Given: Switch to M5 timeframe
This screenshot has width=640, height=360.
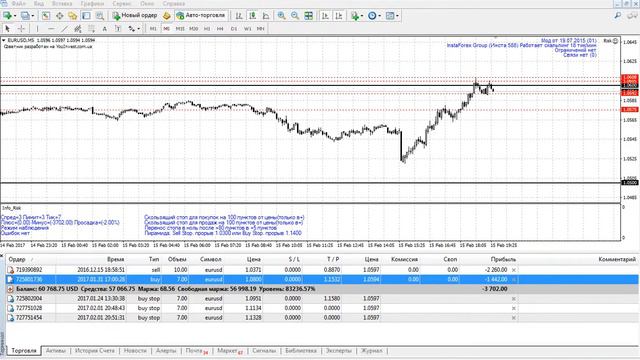Looking at the screenshot, I should [x=167, y=29].
